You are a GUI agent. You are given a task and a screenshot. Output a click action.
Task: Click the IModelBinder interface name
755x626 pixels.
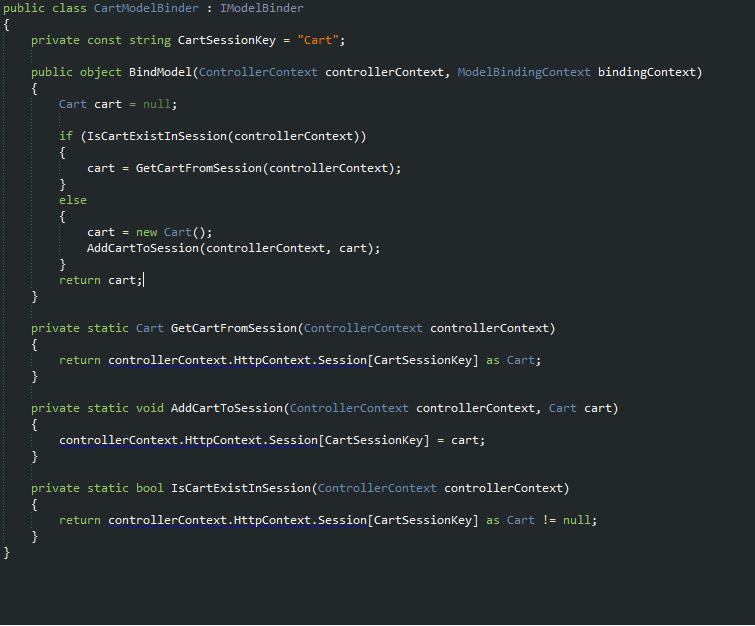261,8
